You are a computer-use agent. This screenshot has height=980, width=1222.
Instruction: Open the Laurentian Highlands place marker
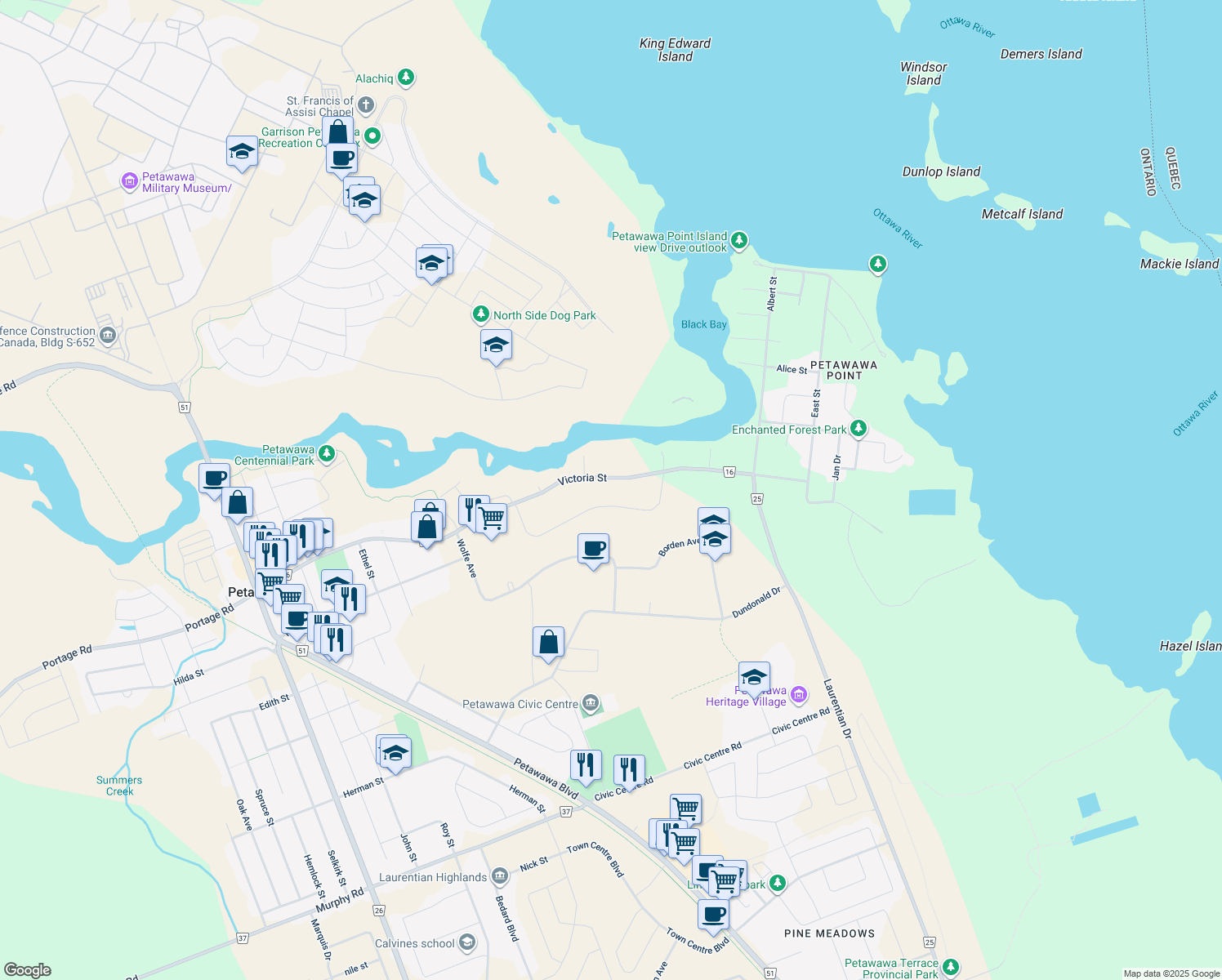[x=500, y=877]
